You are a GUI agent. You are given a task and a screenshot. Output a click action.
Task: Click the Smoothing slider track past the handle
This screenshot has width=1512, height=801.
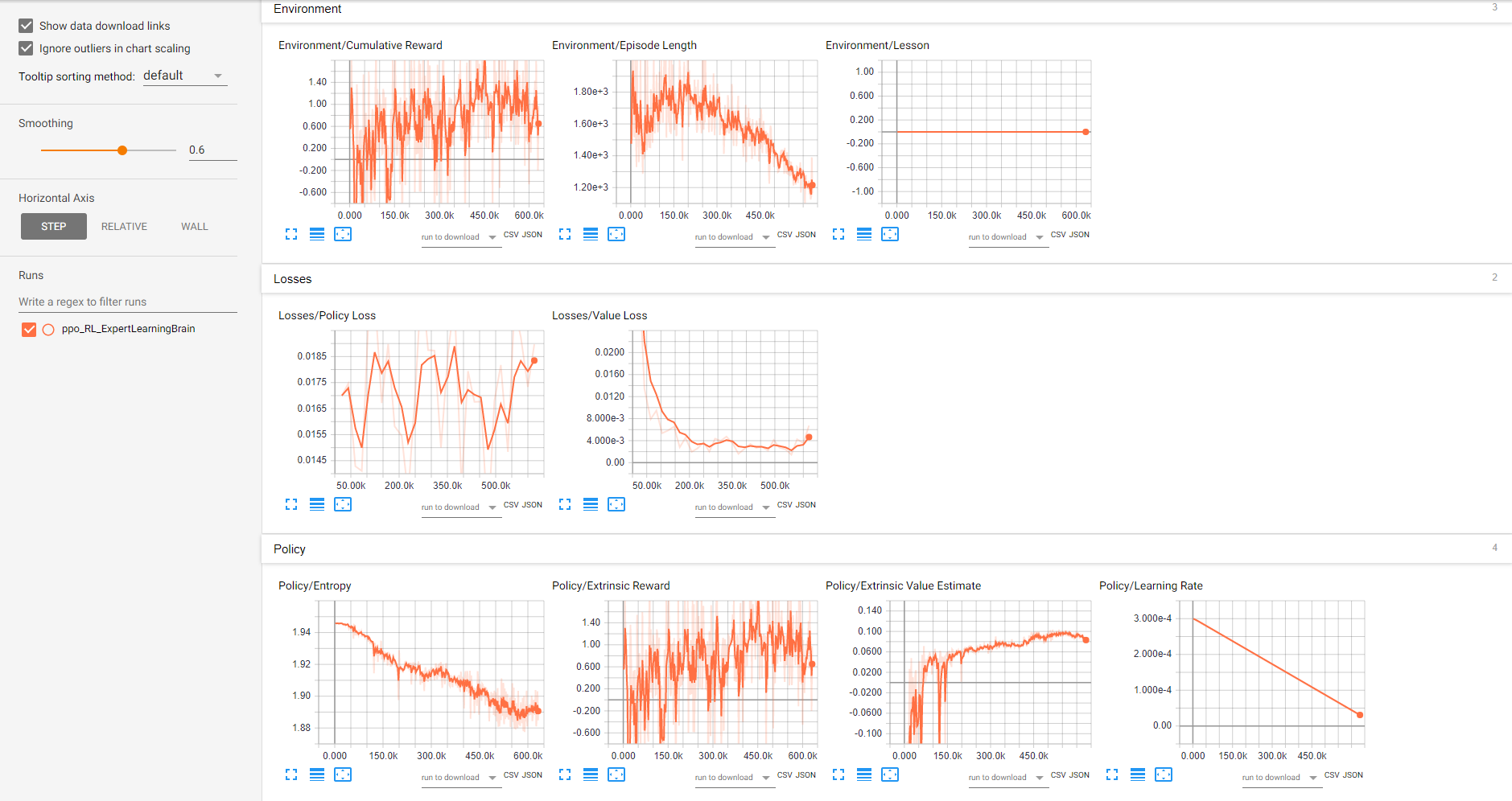(152, 150)
